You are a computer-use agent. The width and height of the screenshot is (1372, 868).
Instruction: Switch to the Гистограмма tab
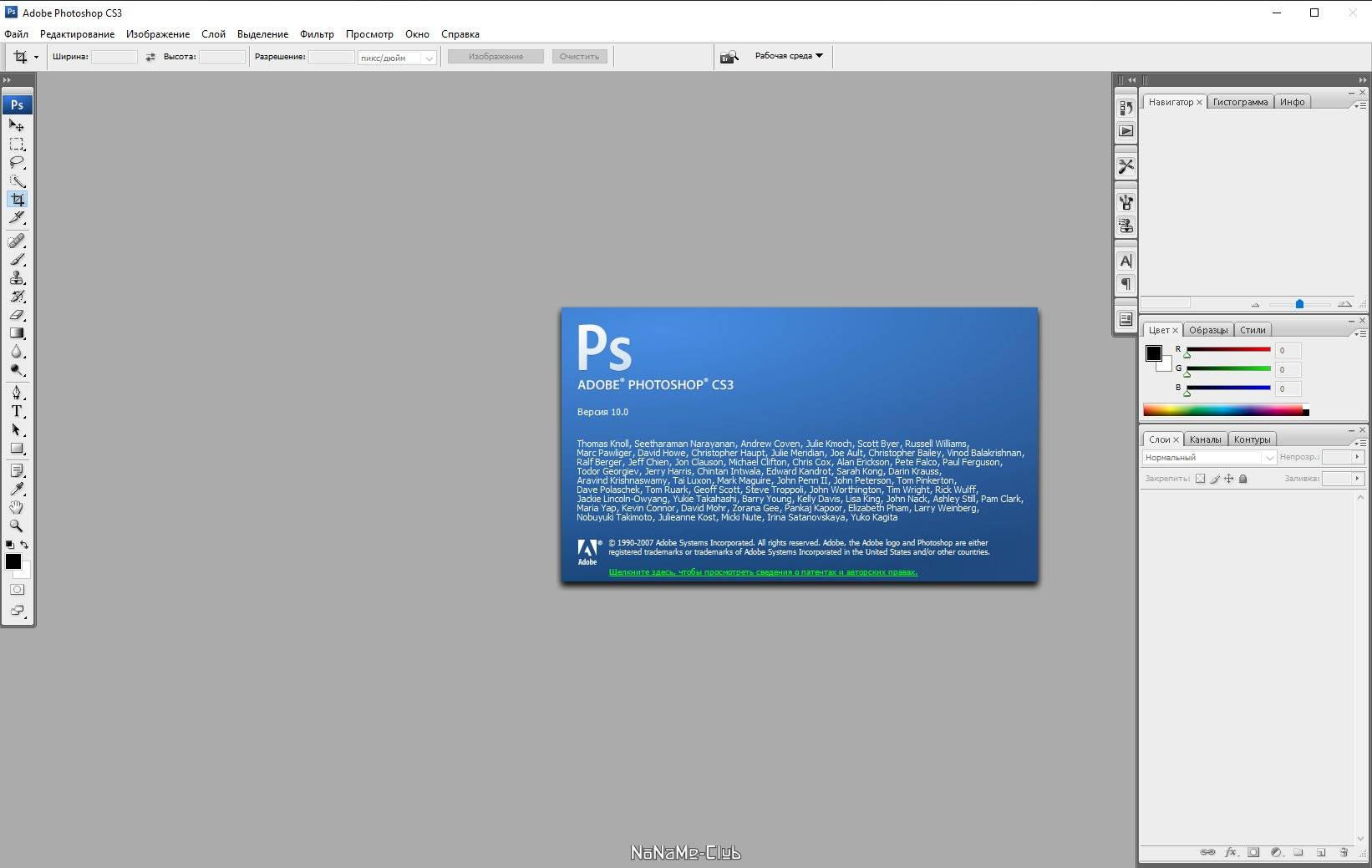1240,102
